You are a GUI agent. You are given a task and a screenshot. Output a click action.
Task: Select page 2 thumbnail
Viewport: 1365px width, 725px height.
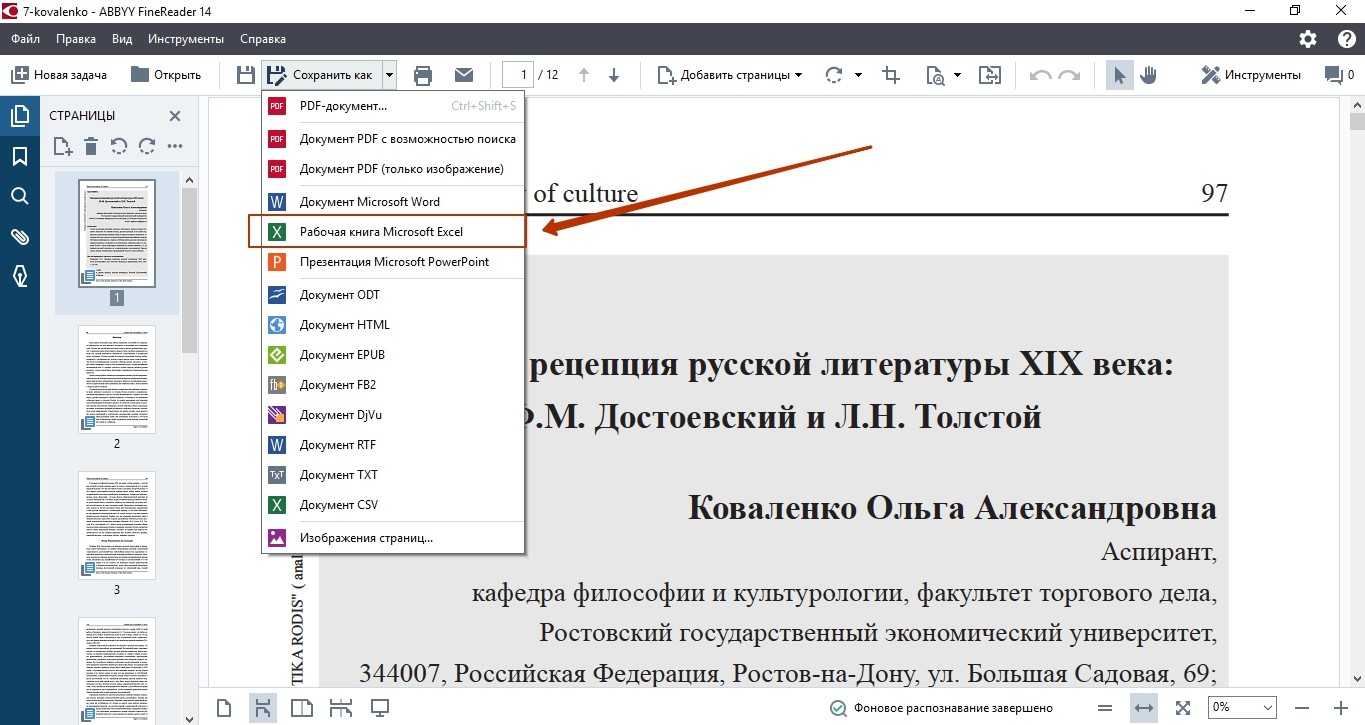[117, 379]
